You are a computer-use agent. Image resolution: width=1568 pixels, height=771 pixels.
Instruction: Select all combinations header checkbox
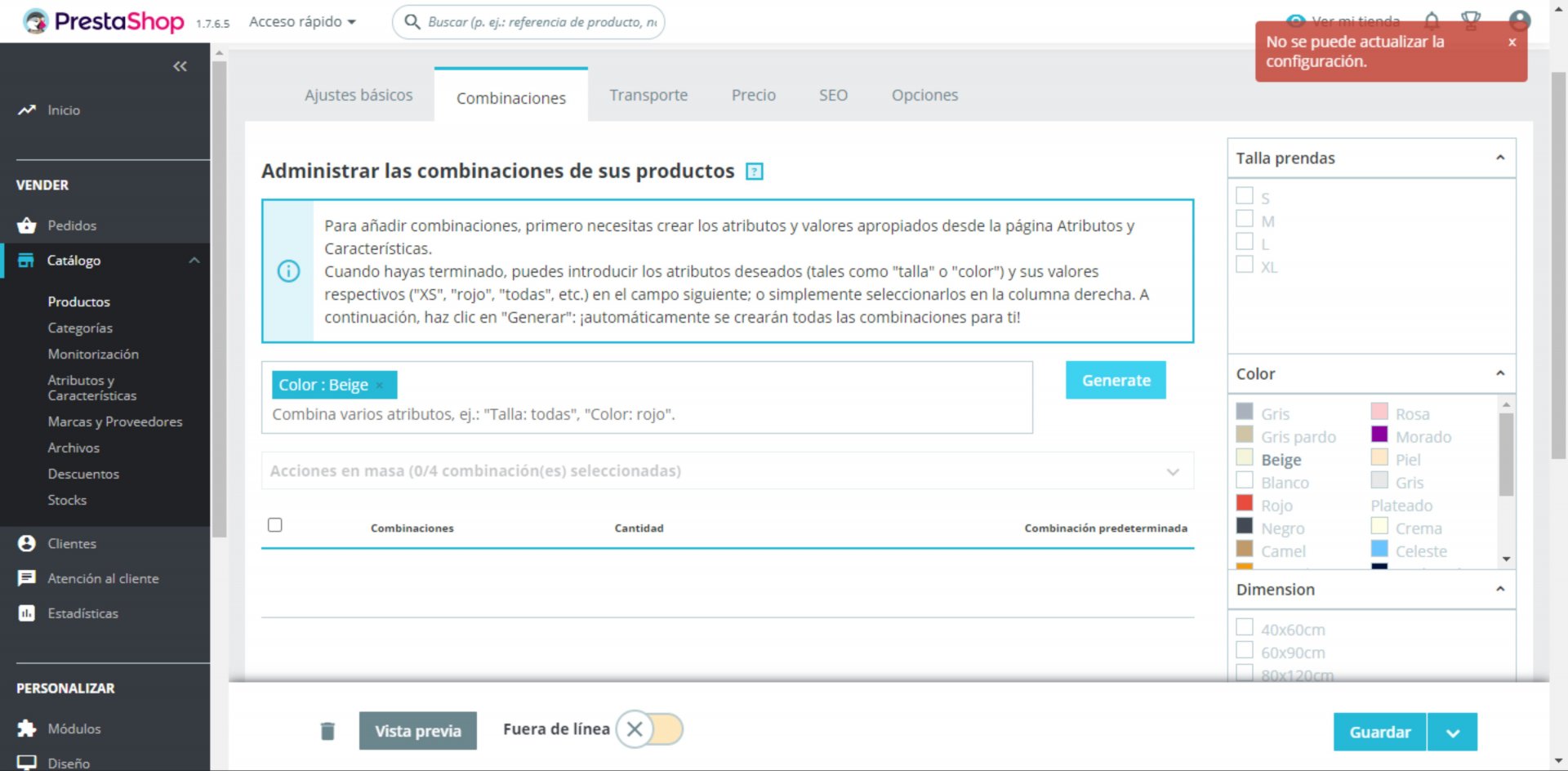click(275, 525)
